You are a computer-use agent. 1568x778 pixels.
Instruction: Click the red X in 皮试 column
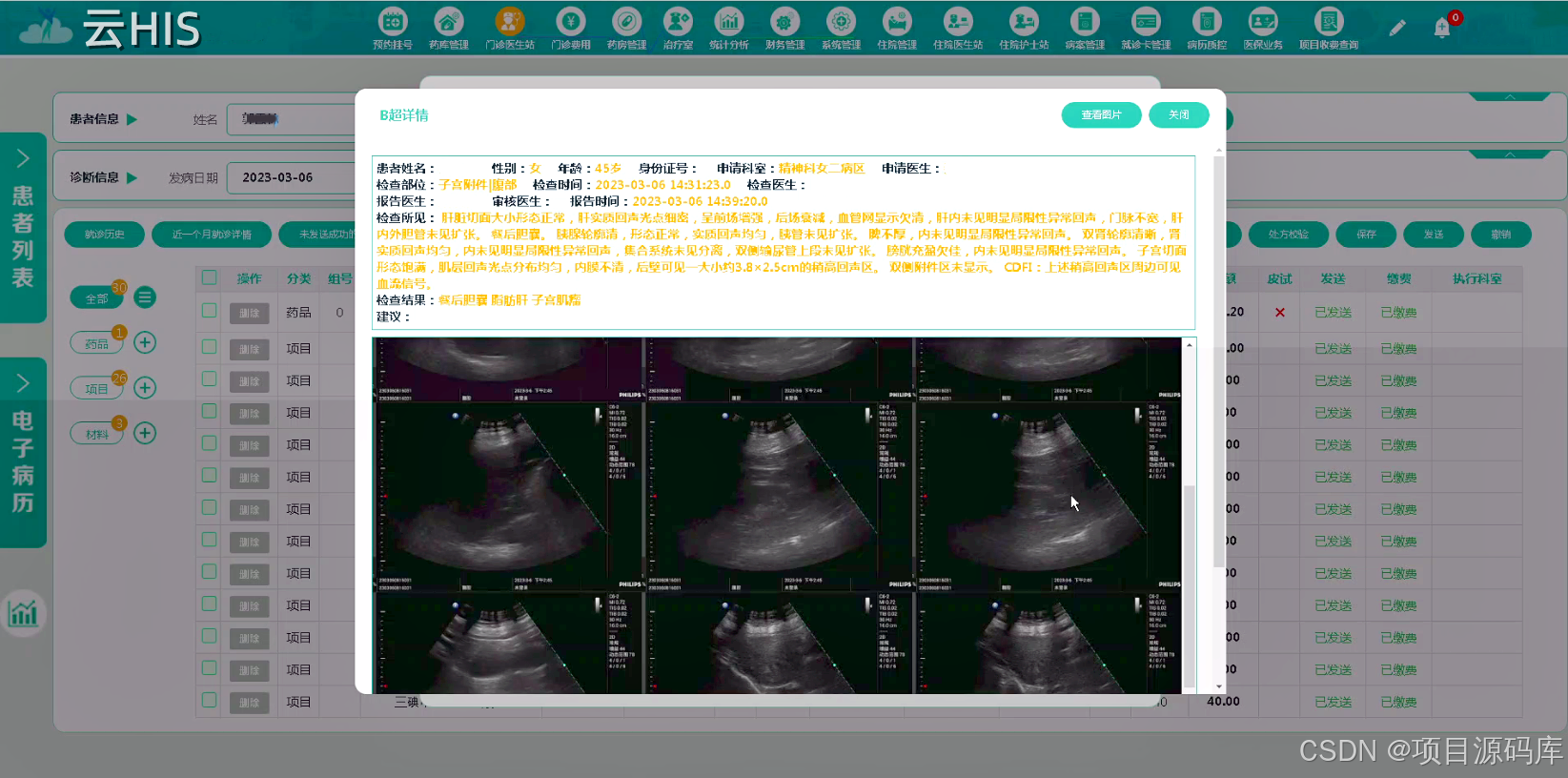pyautogui.click(x=1280, y=313)
